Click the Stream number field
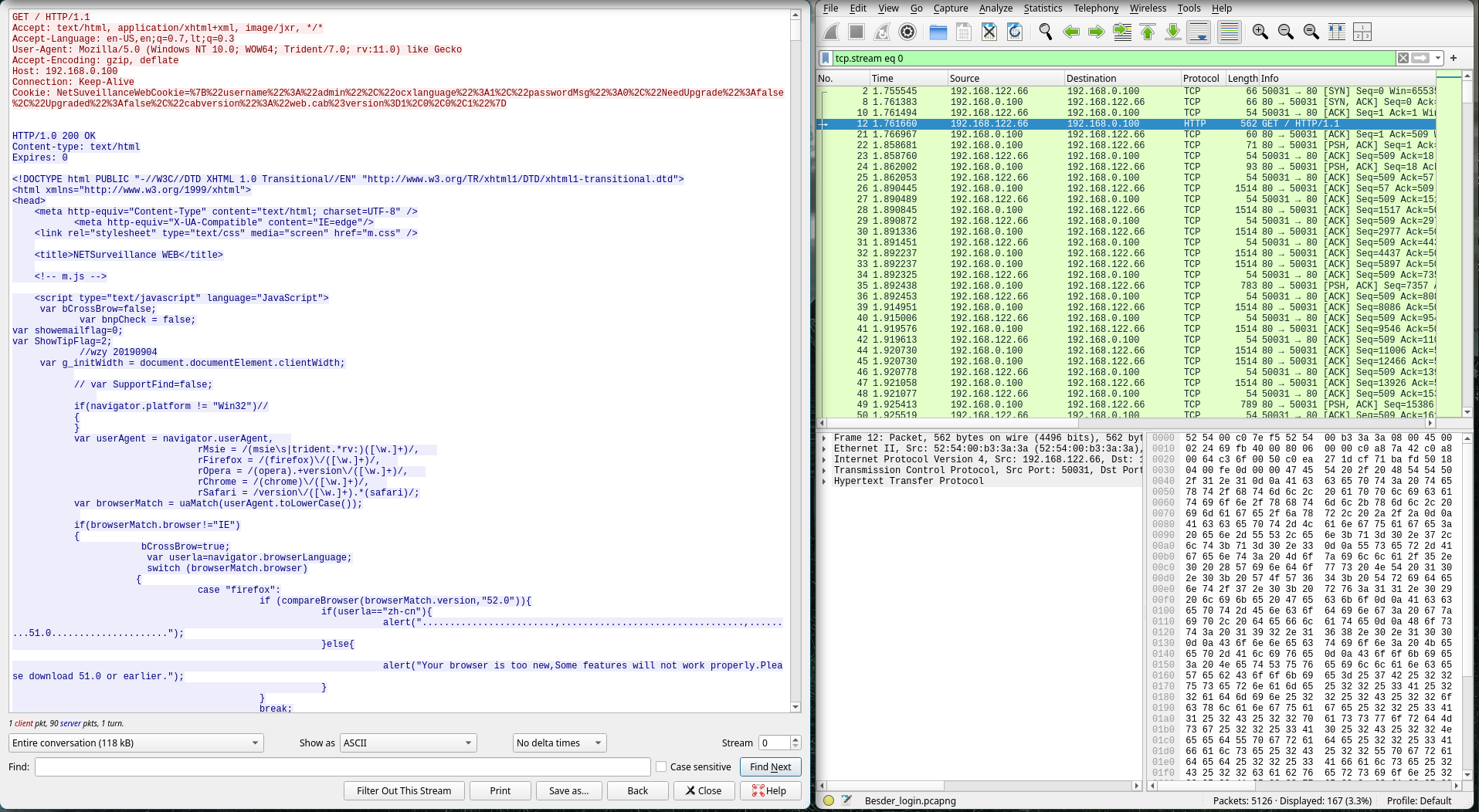Screen dimensions: 1479x812 774,743
